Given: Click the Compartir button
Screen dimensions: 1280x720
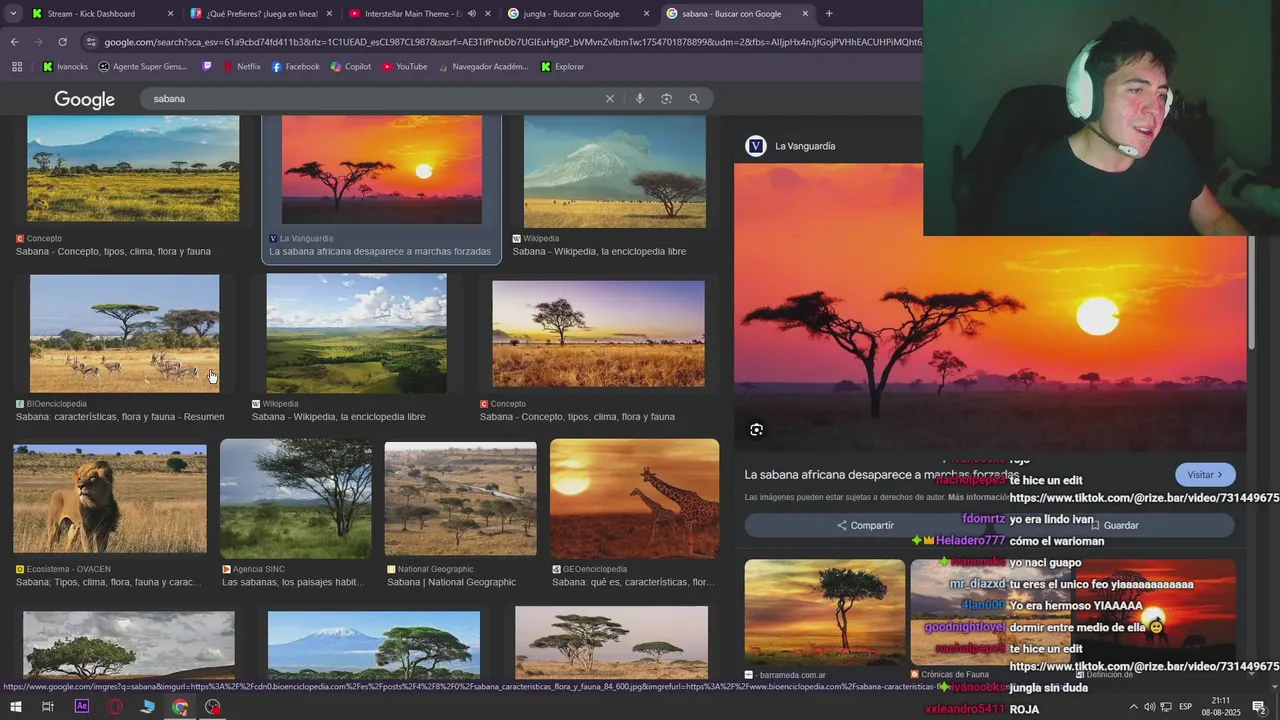Looking at the screenshot, I should (x=865, y=526).
